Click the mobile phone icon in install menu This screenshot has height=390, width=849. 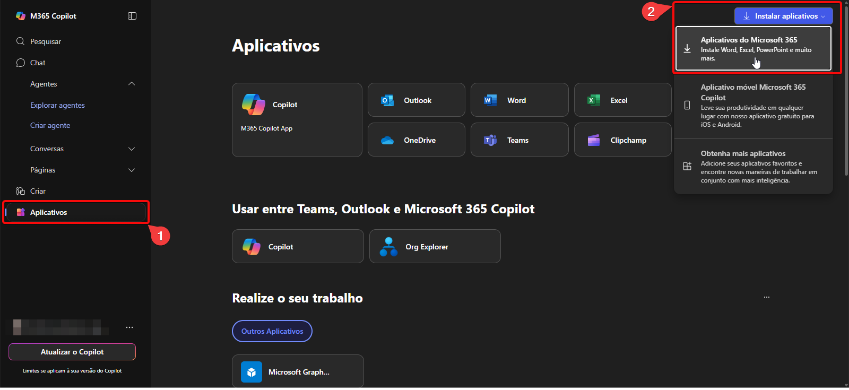point(687,106)
